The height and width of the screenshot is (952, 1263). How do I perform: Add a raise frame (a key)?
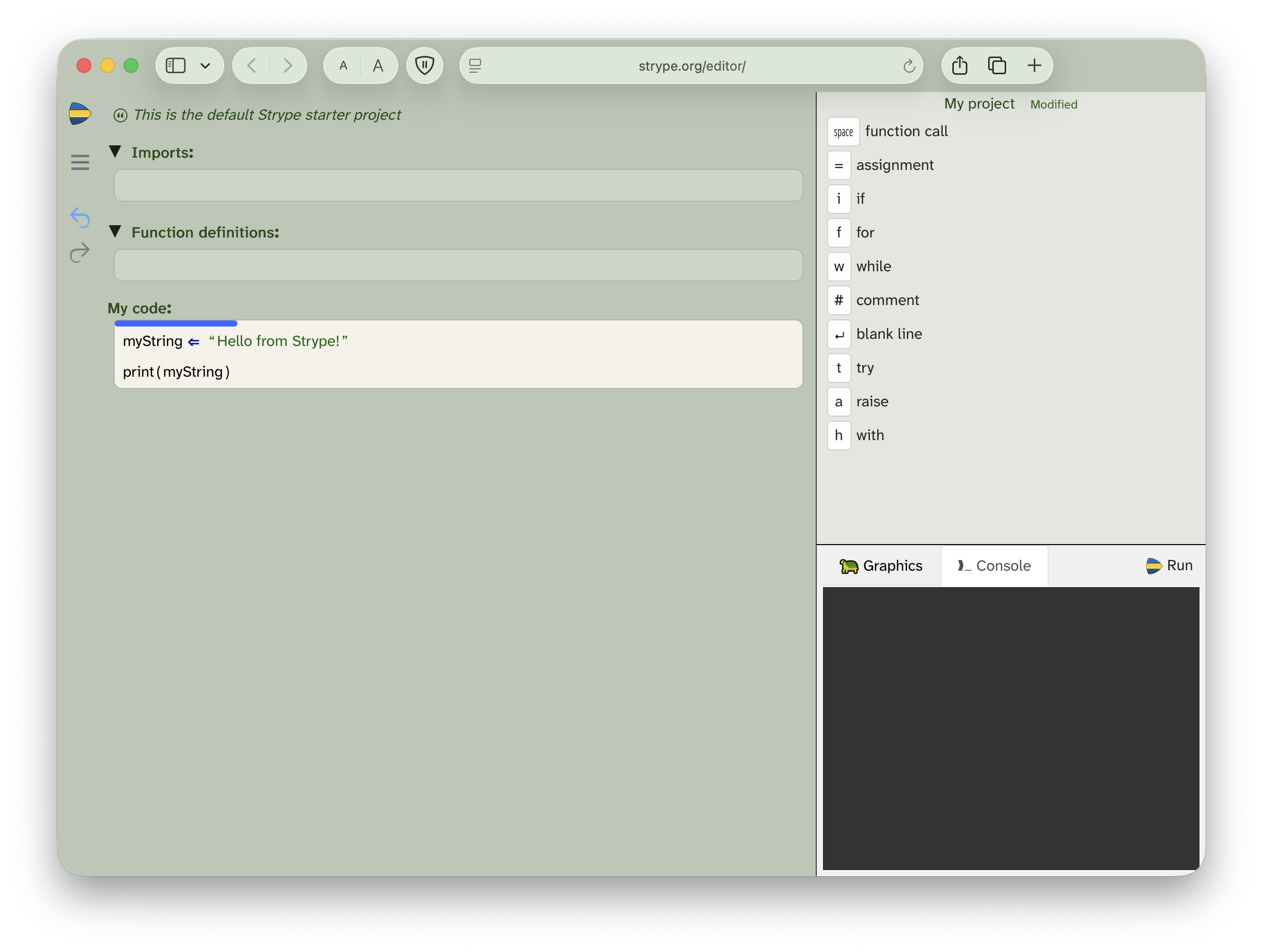coord(839,401)
